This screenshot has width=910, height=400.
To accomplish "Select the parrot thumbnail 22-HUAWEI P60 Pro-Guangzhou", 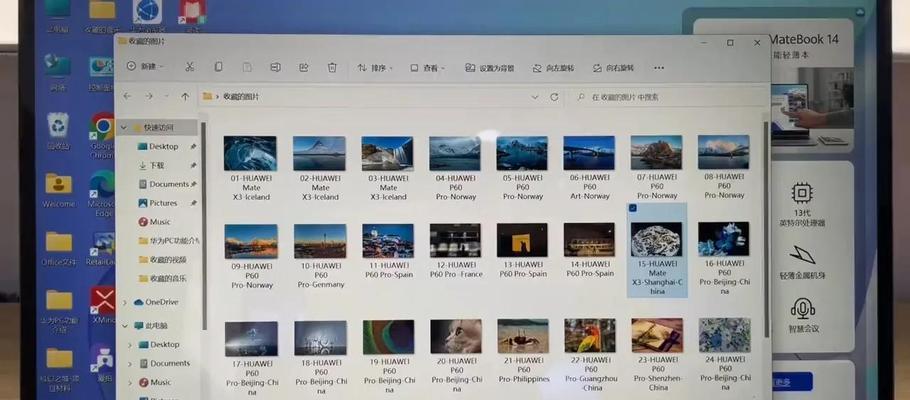I will 590,336.
